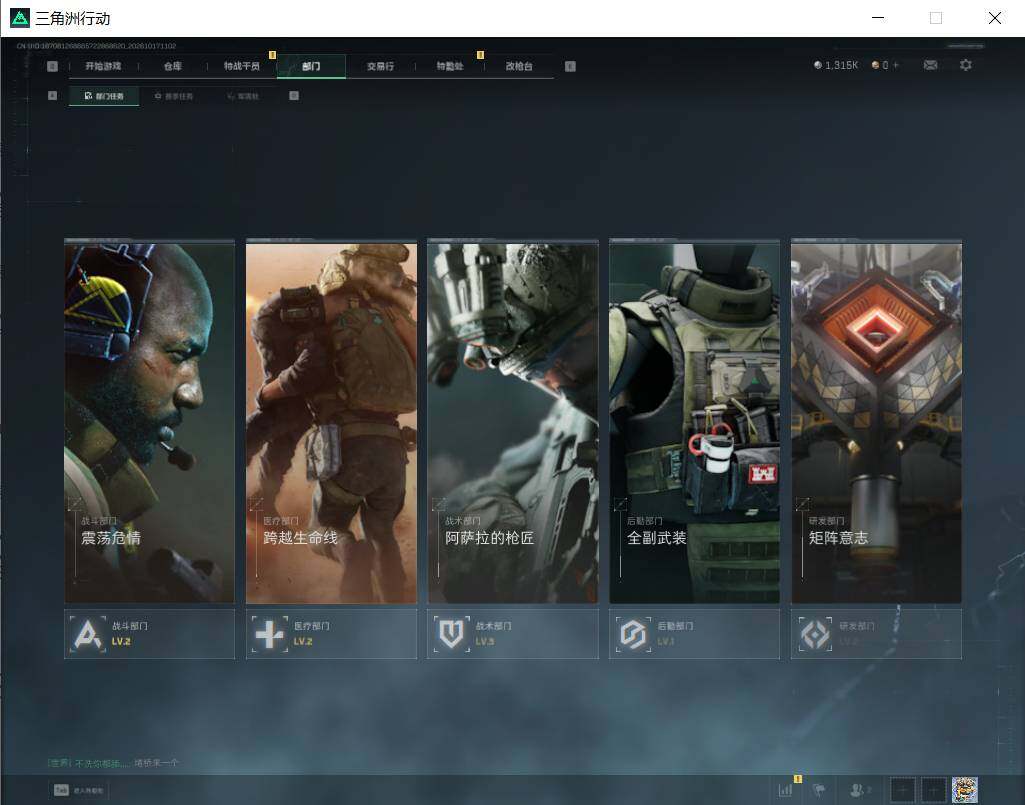This screenshot has height=805, width=1025.
Task: Click the player avatar in bottom bar
Action: [x=964, y=790]
